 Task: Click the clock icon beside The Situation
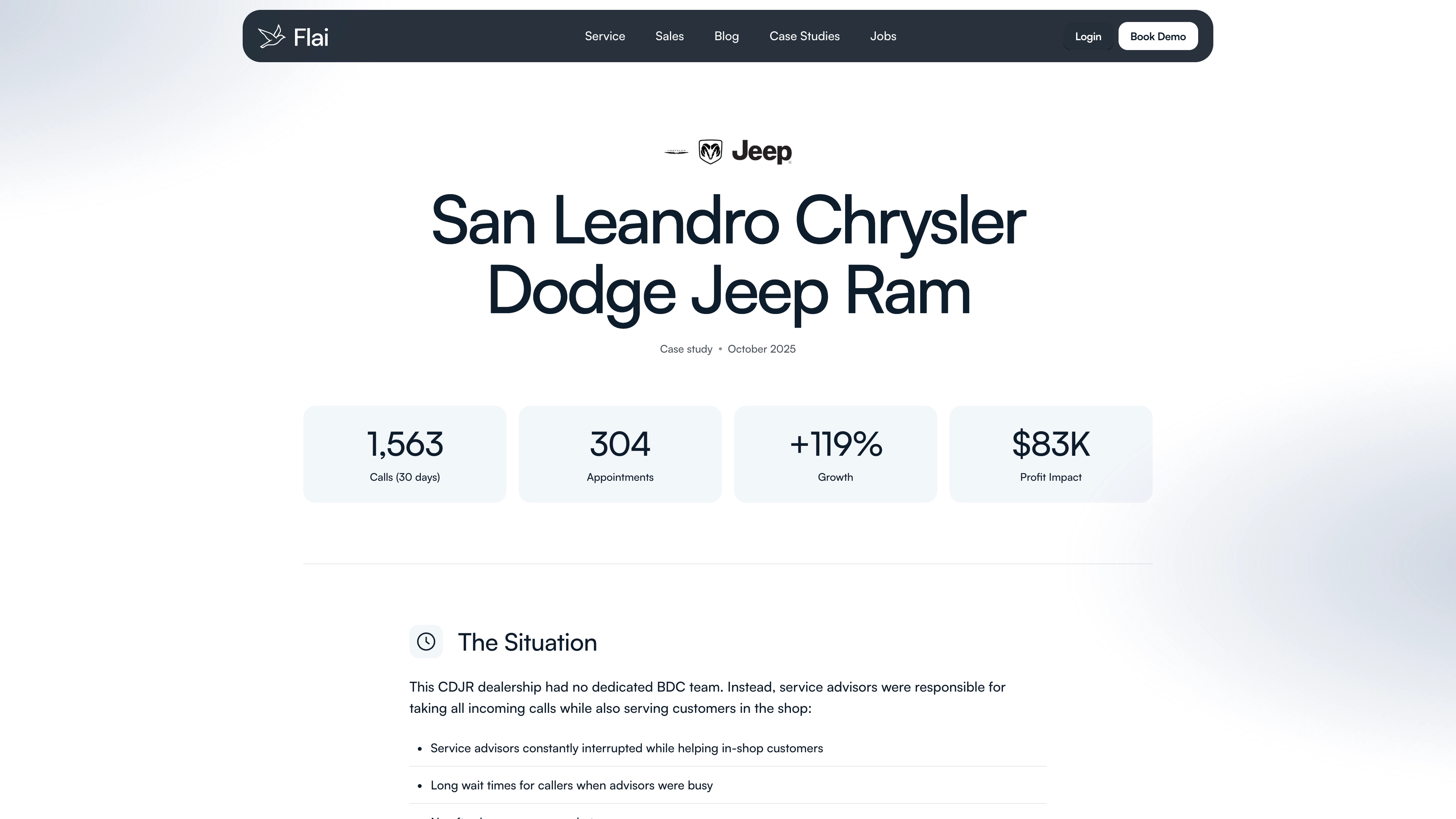tap(426, 642)
